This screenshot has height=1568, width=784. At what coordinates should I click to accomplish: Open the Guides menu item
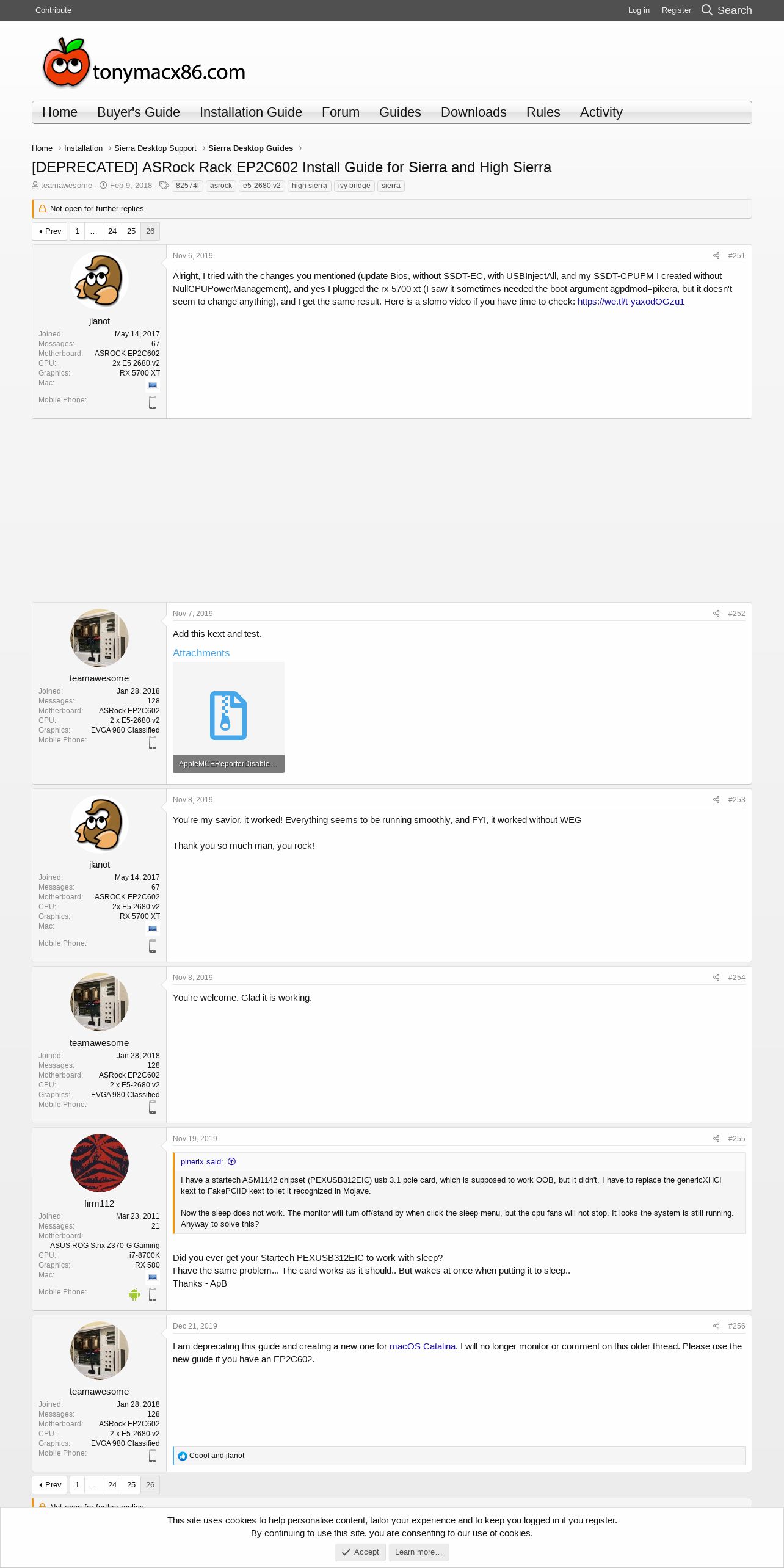(400, 112)
